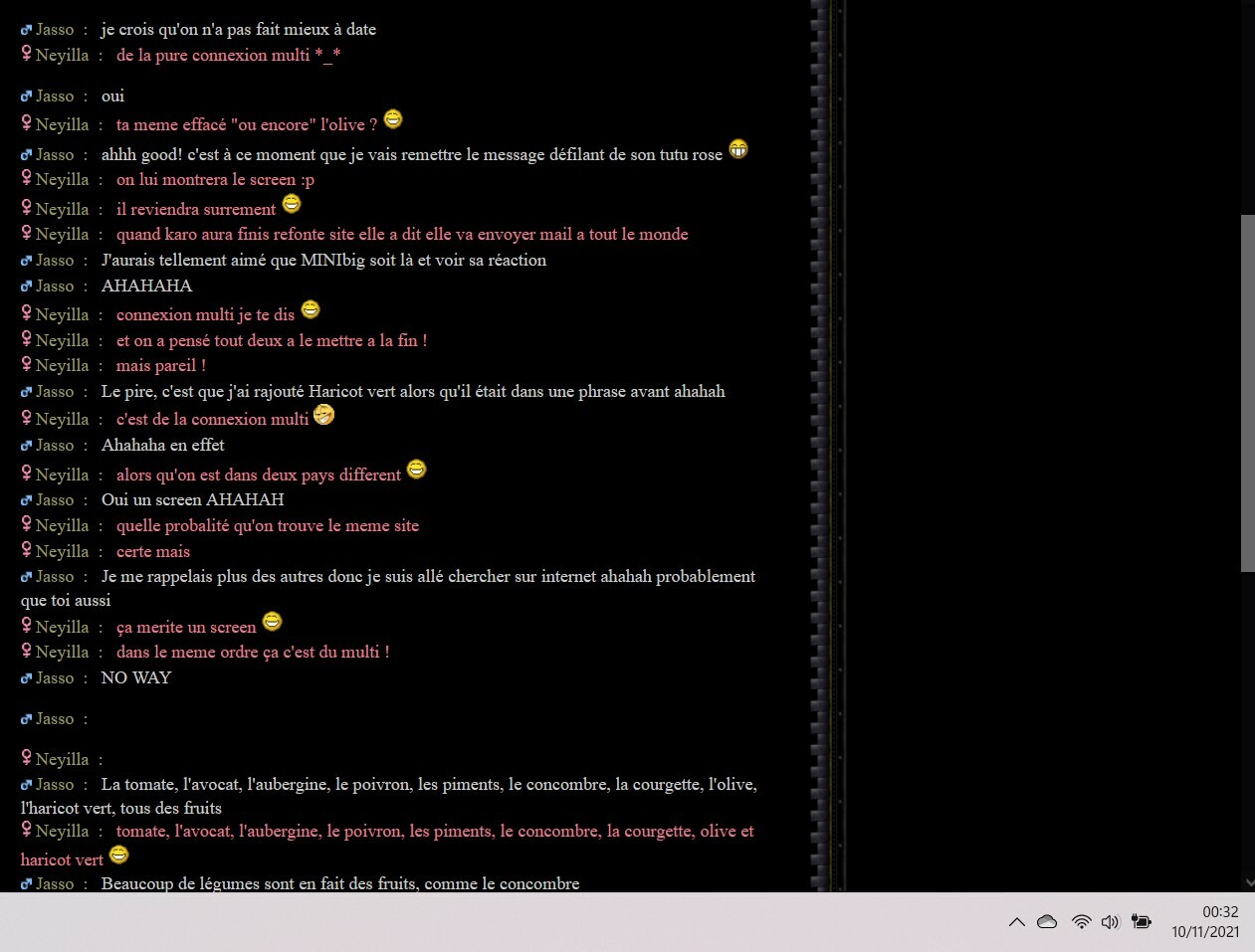
Task: Show hidden system tray icons chevron
Action: (1016, 922)
